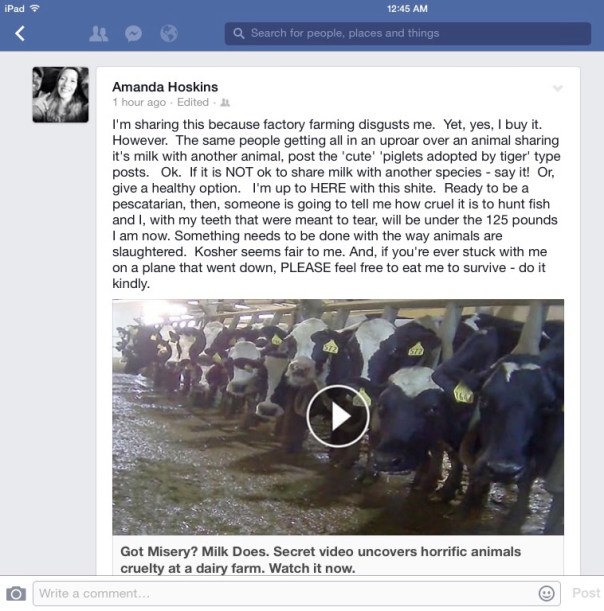This screenshot has width=604, height=611.
Task: Tap the Wi-Fi status icon
Action: click(x=35, y=8)
